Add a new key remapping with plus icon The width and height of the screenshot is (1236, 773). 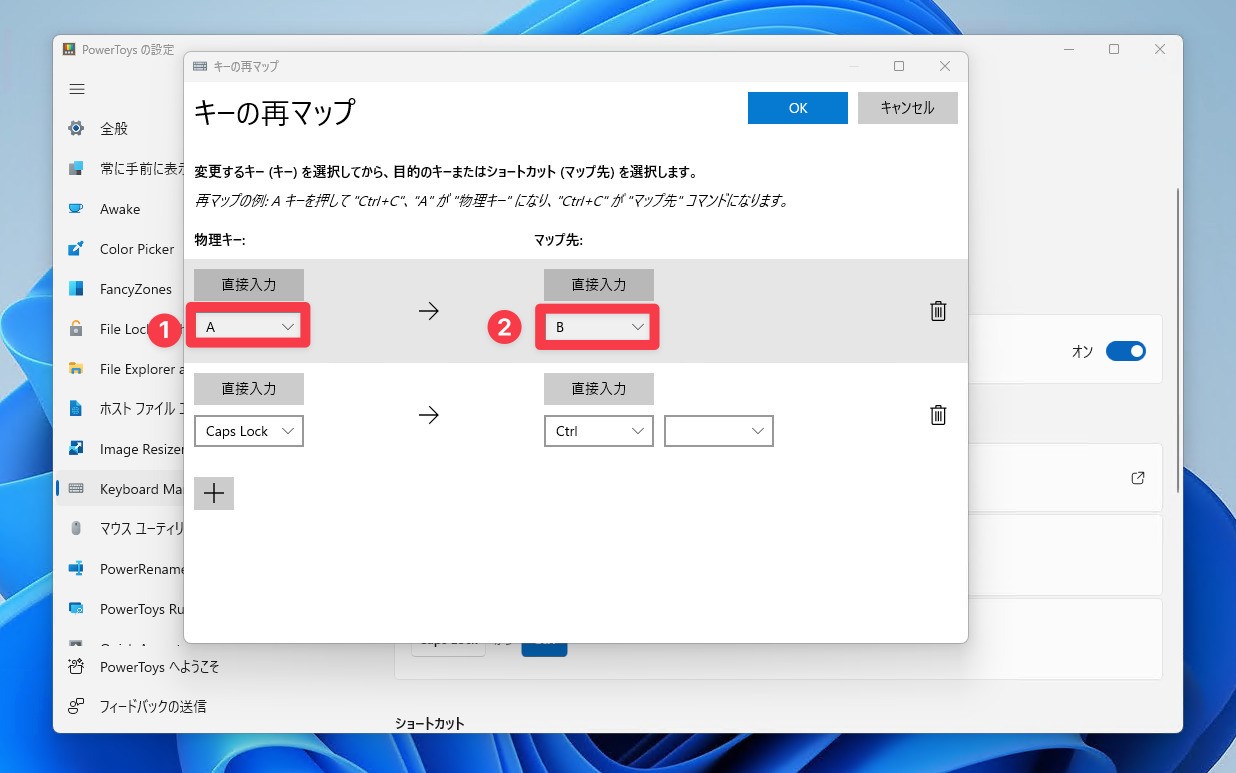click(213, 492)
